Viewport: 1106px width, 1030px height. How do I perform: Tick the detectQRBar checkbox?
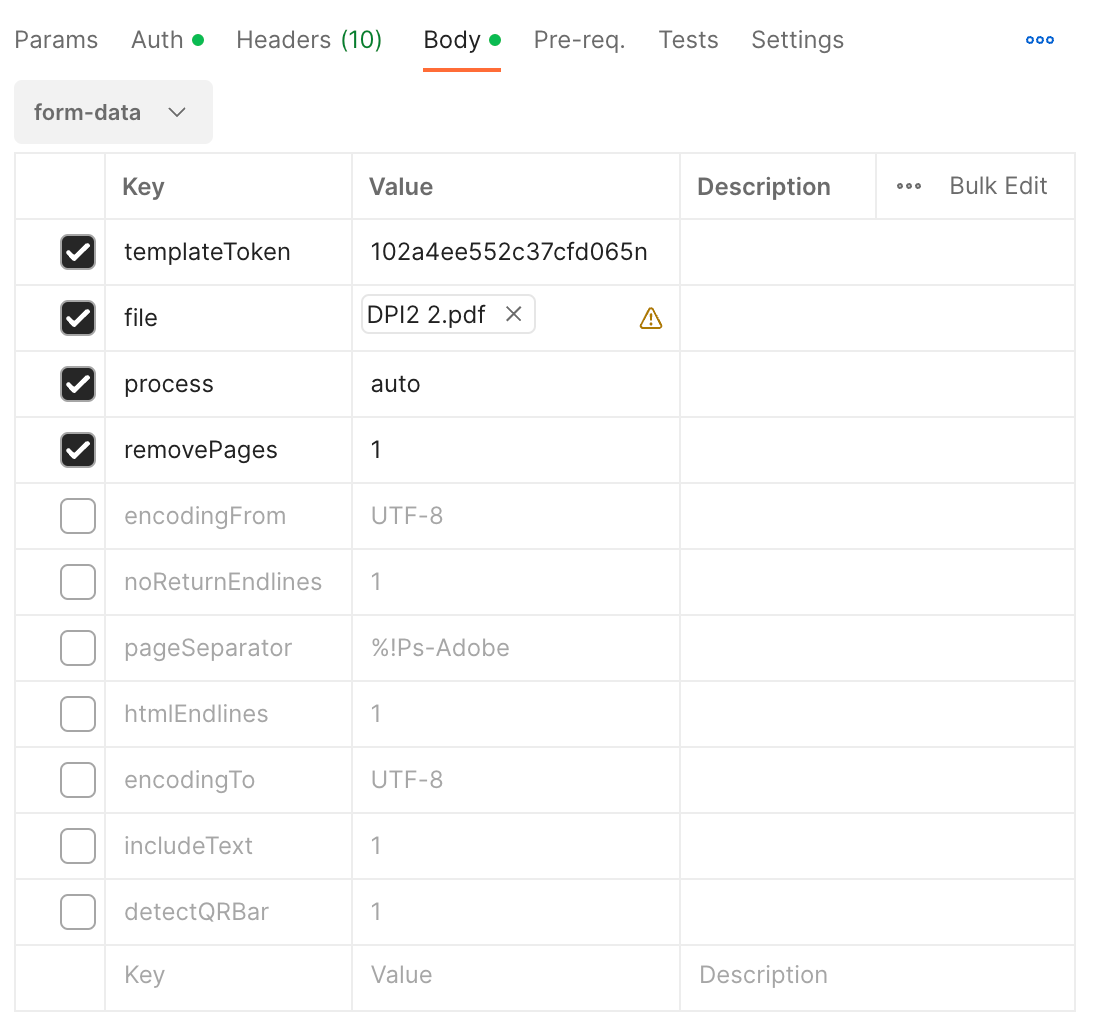[x=78, y=911]
